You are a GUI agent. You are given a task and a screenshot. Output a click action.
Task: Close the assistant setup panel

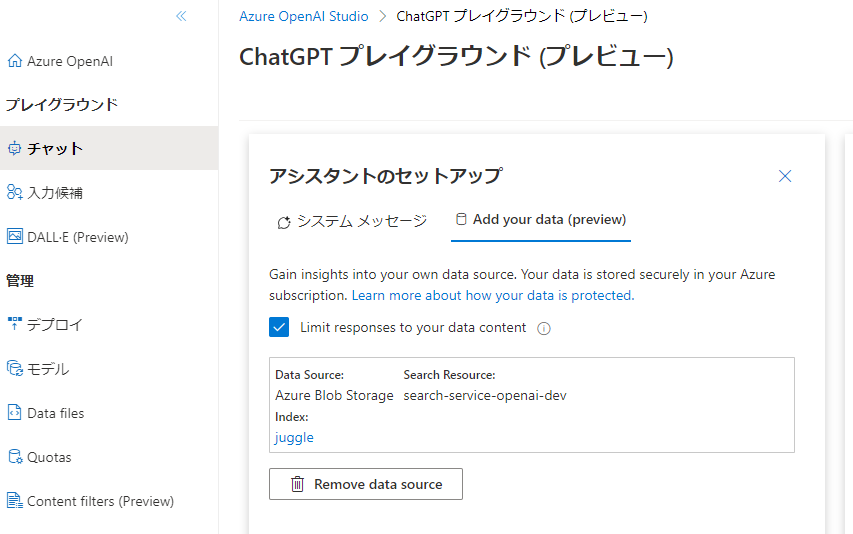tap(785, 176)
